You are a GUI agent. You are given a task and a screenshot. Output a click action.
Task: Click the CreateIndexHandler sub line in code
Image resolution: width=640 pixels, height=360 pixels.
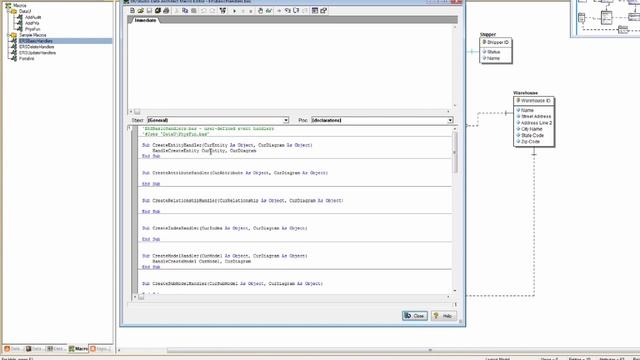click(224, 228)
